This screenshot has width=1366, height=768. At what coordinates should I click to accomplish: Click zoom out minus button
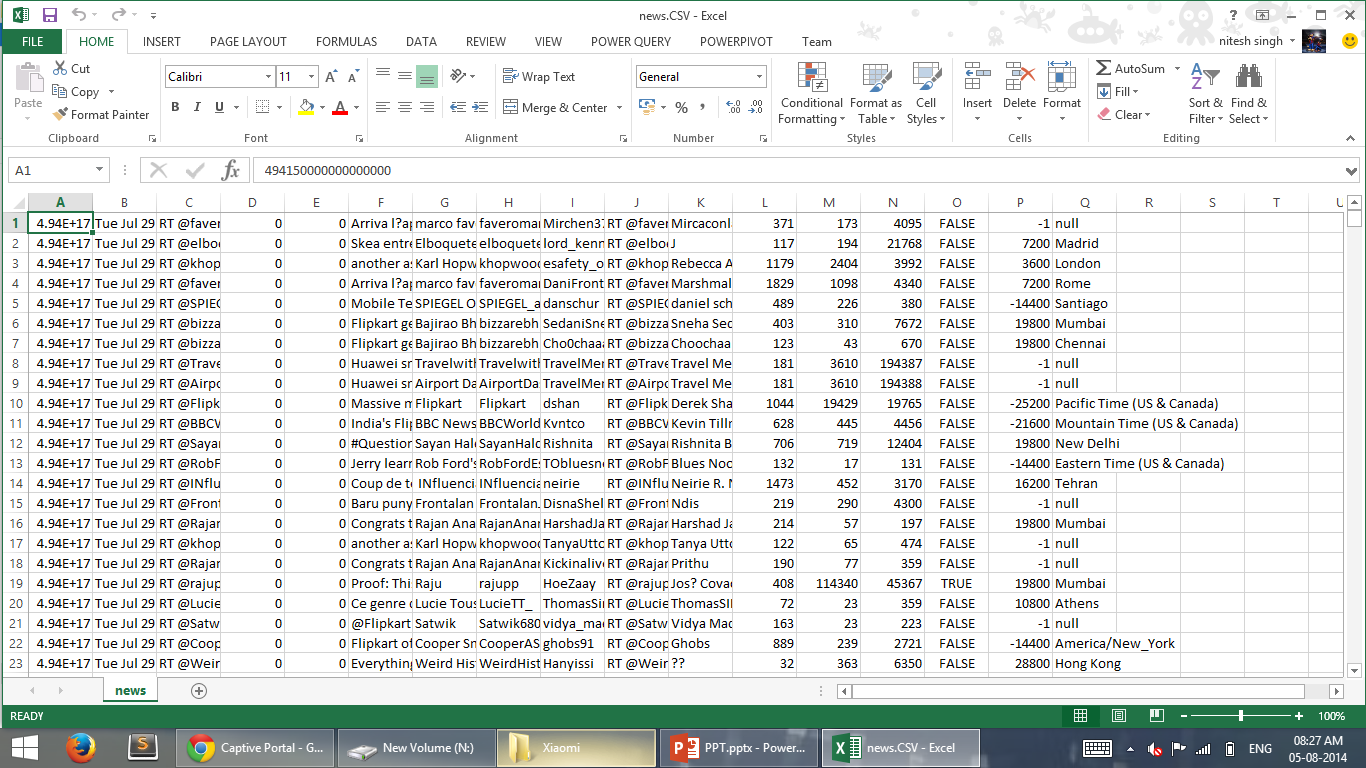(1183, 716)
